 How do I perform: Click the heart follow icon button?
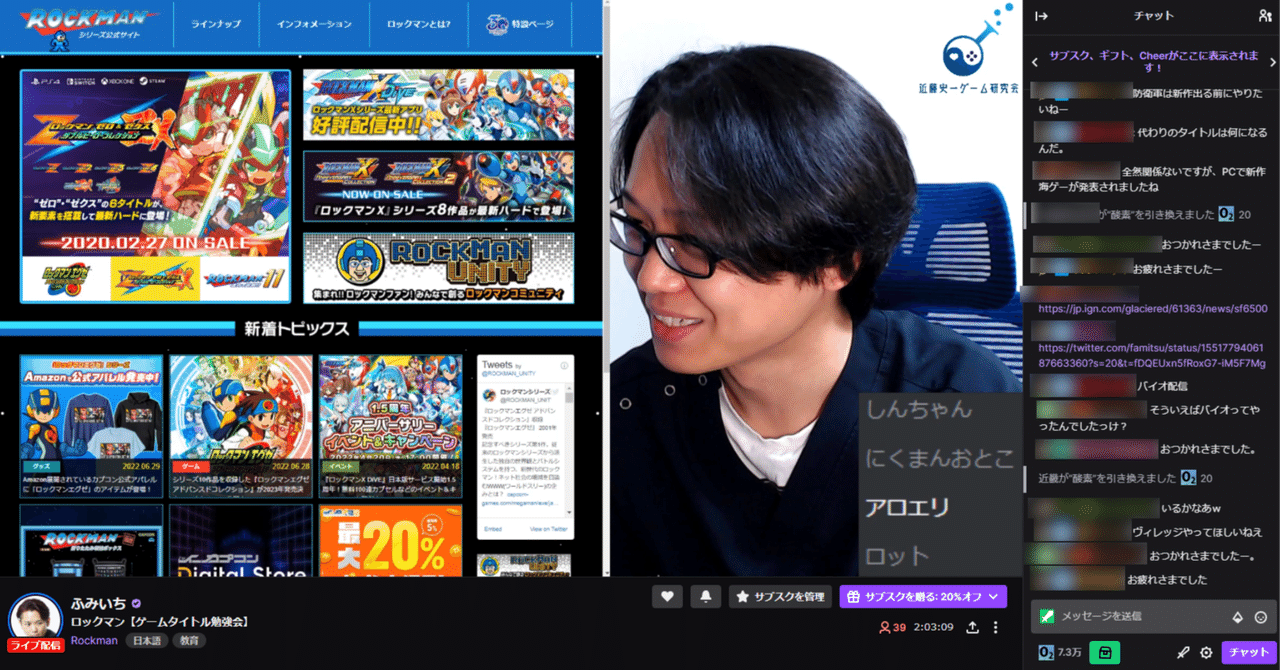[667, 596]
